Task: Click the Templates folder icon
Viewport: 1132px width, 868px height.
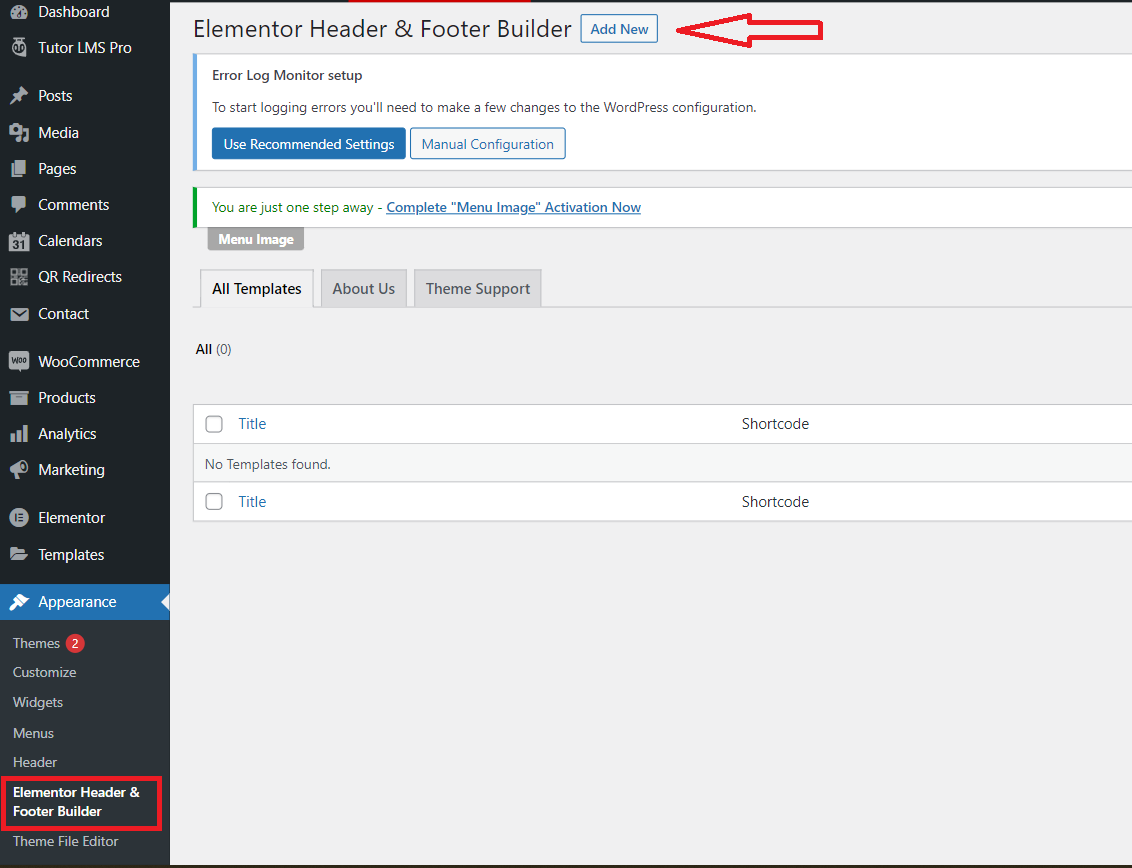Action: pos(19,554)
